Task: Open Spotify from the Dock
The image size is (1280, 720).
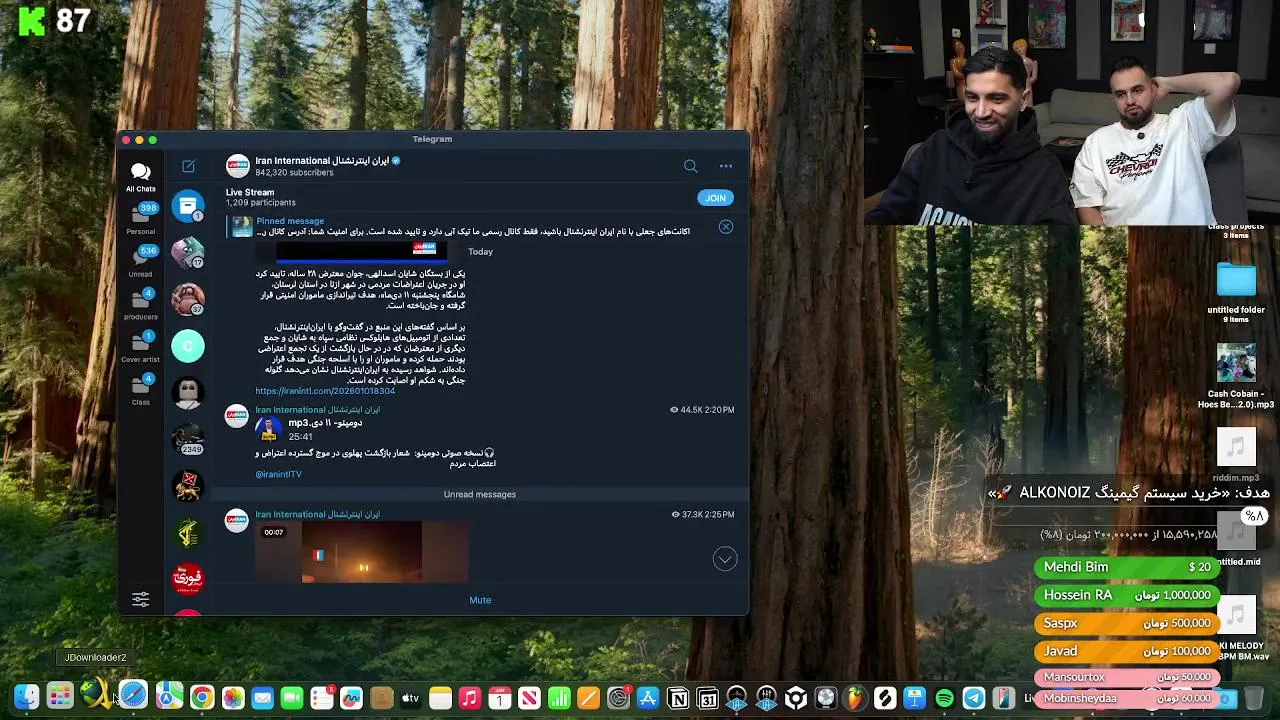Action: coord(945,697)
